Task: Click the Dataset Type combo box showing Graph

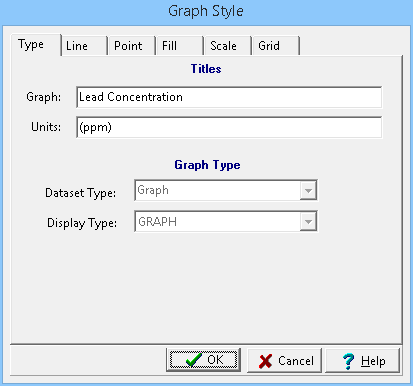Action: coord(226,190)
